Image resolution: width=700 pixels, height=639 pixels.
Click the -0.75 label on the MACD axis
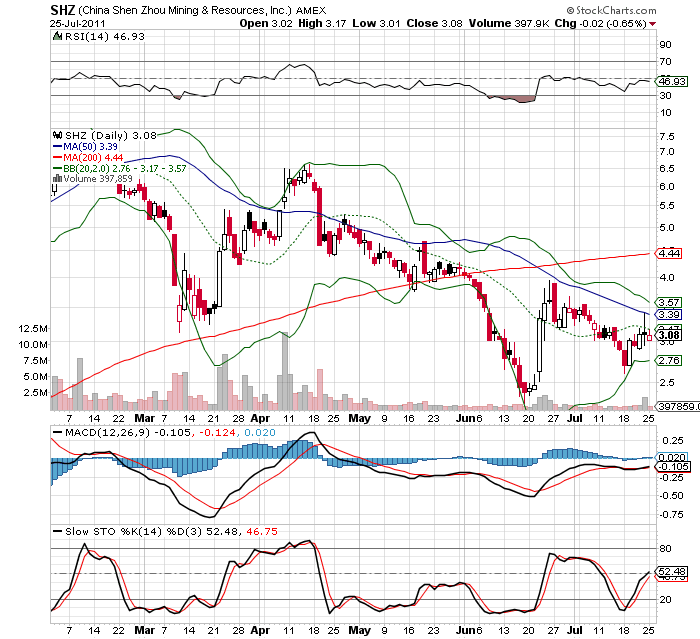point(671,514)
